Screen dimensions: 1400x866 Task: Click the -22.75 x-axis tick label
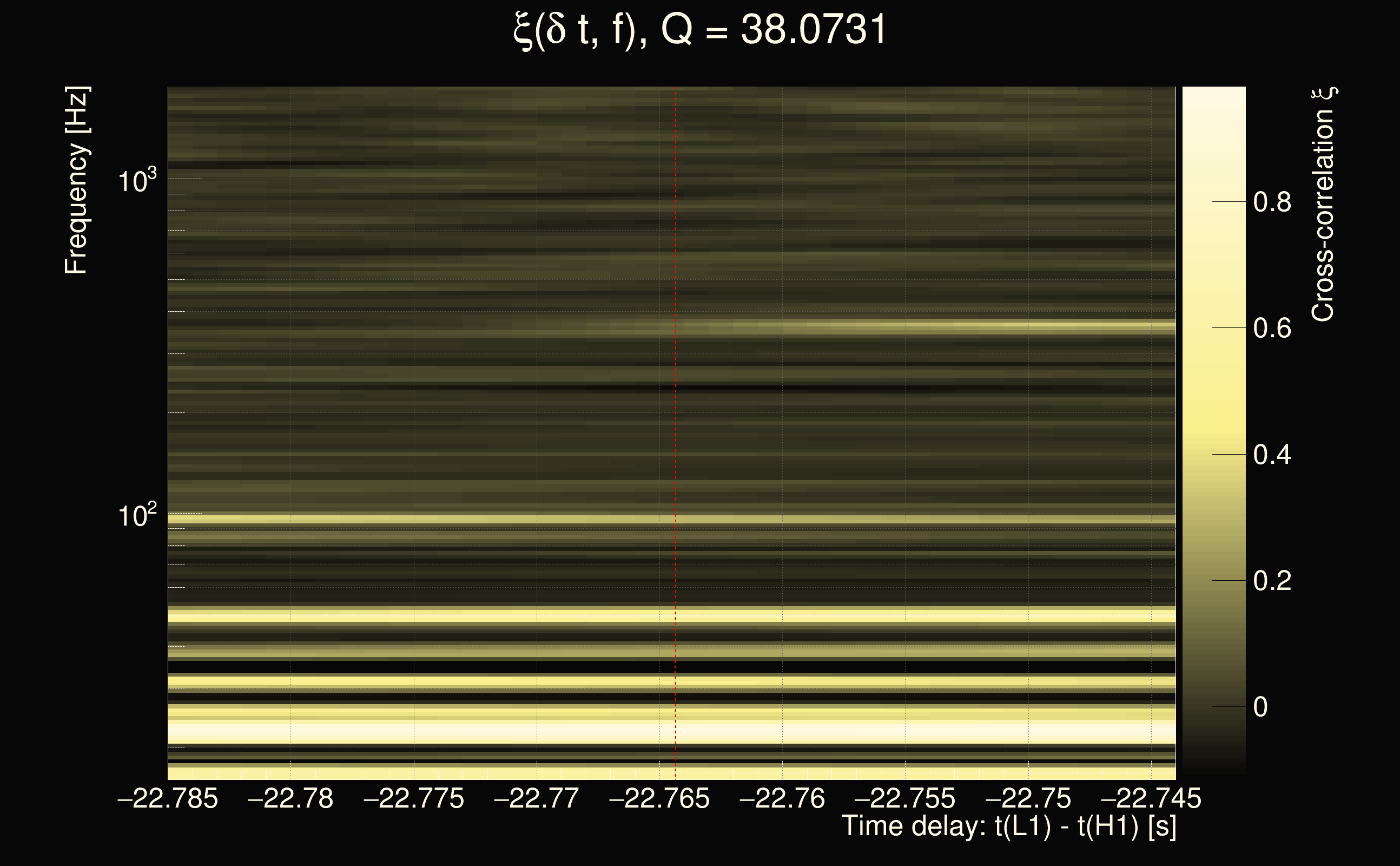(1028, 798)
